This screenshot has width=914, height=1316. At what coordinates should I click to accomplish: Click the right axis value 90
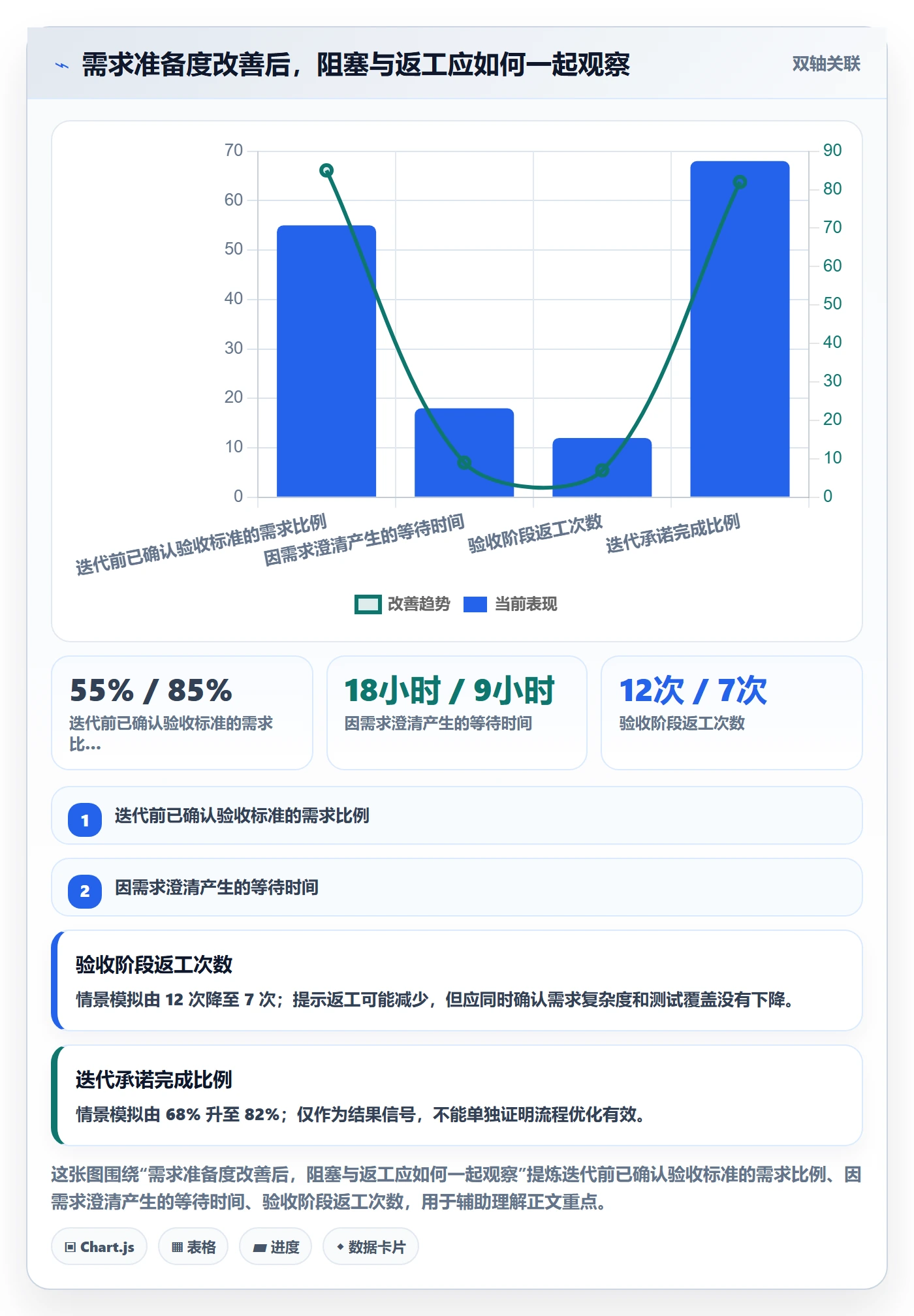832,150
